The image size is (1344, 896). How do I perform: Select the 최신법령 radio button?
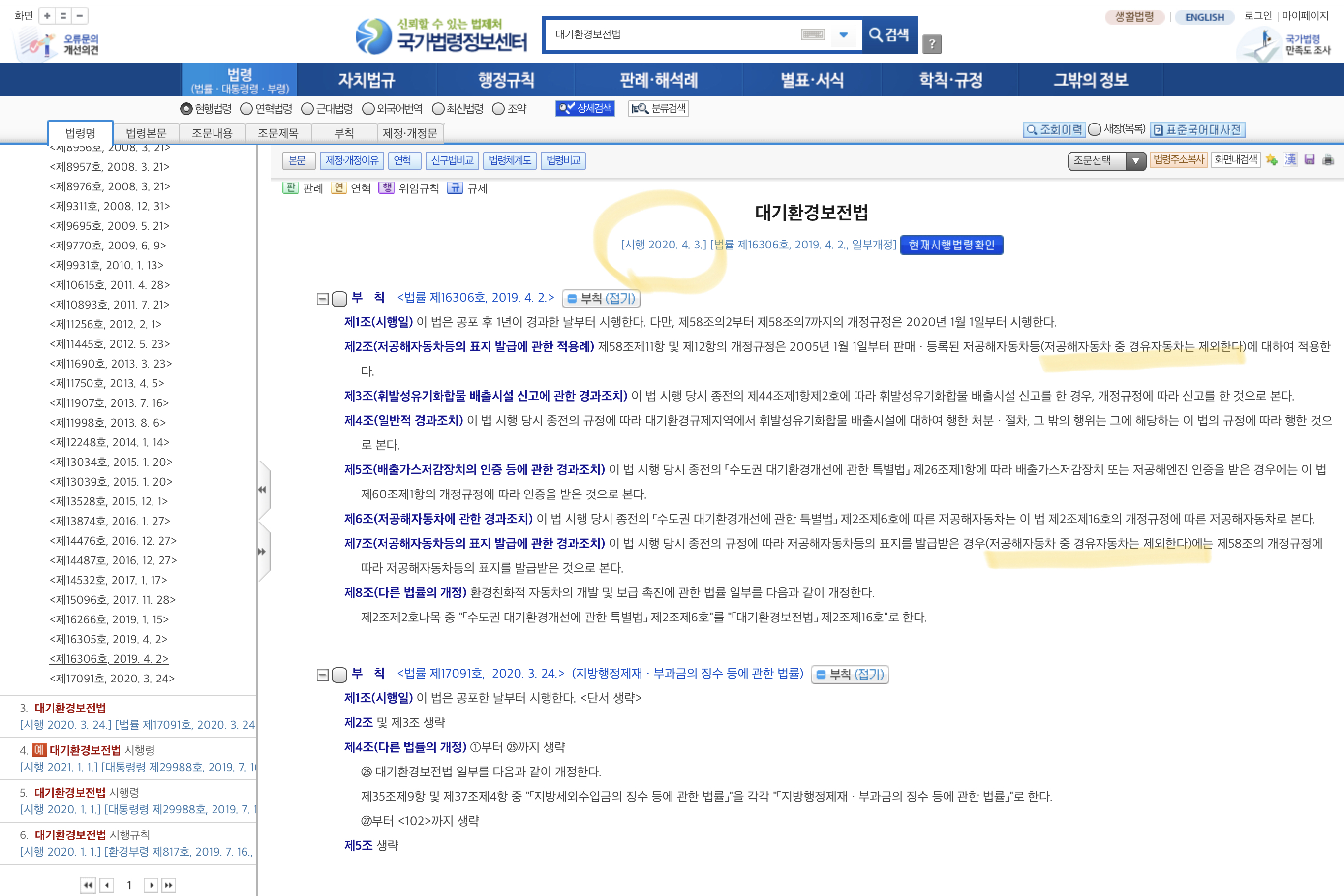pyautogui.click(x=438, y=109)
